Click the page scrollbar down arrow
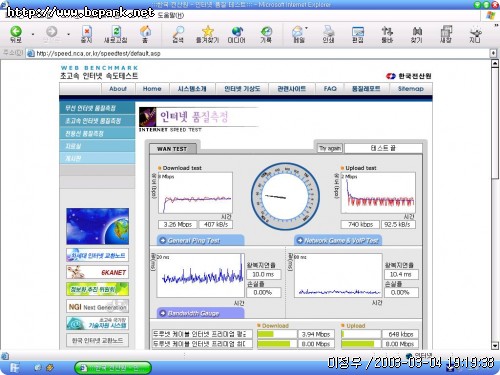500x375 pixels. (495, 345)
